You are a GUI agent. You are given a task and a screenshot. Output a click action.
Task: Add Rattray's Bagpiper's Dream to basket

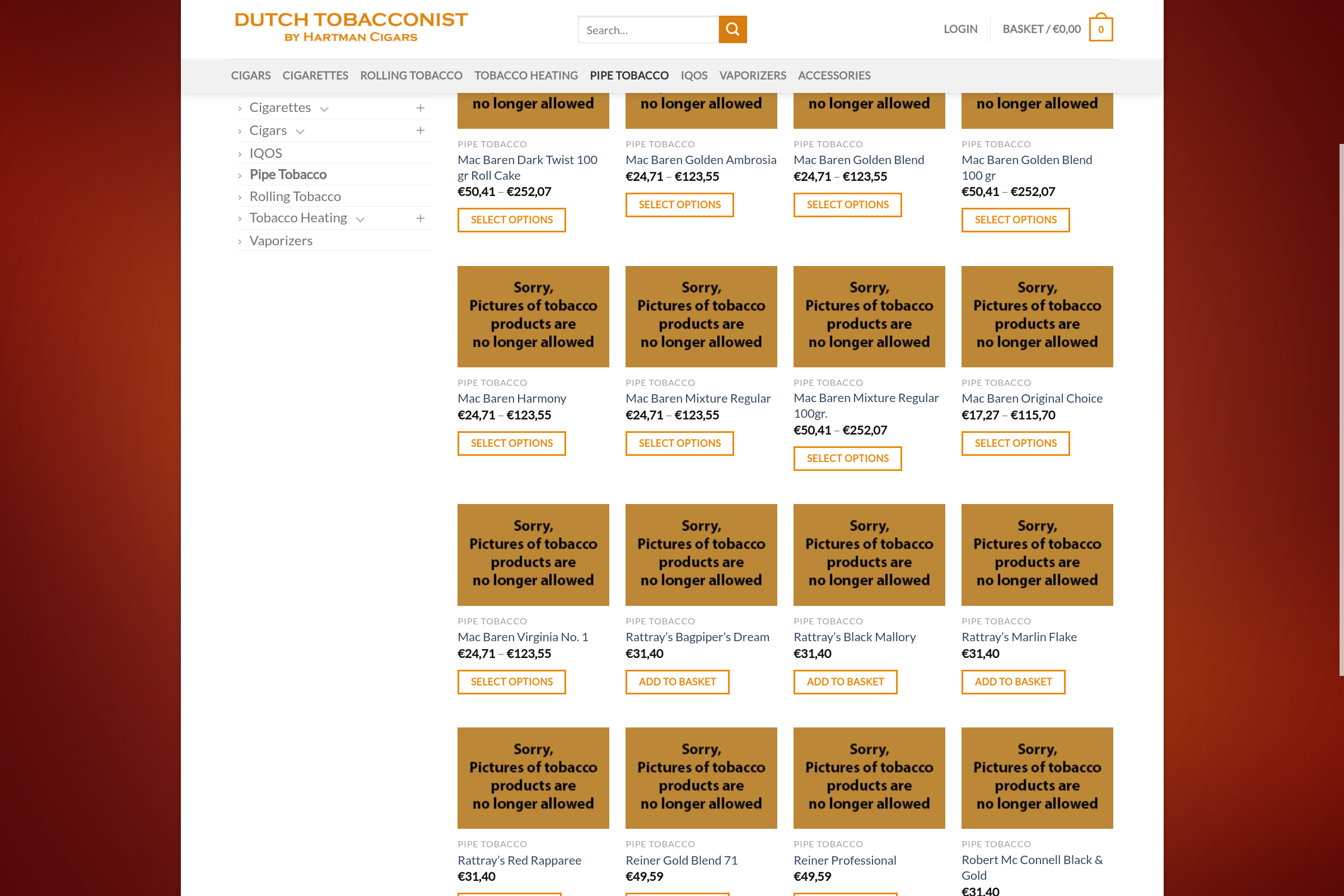click(677, 682)
